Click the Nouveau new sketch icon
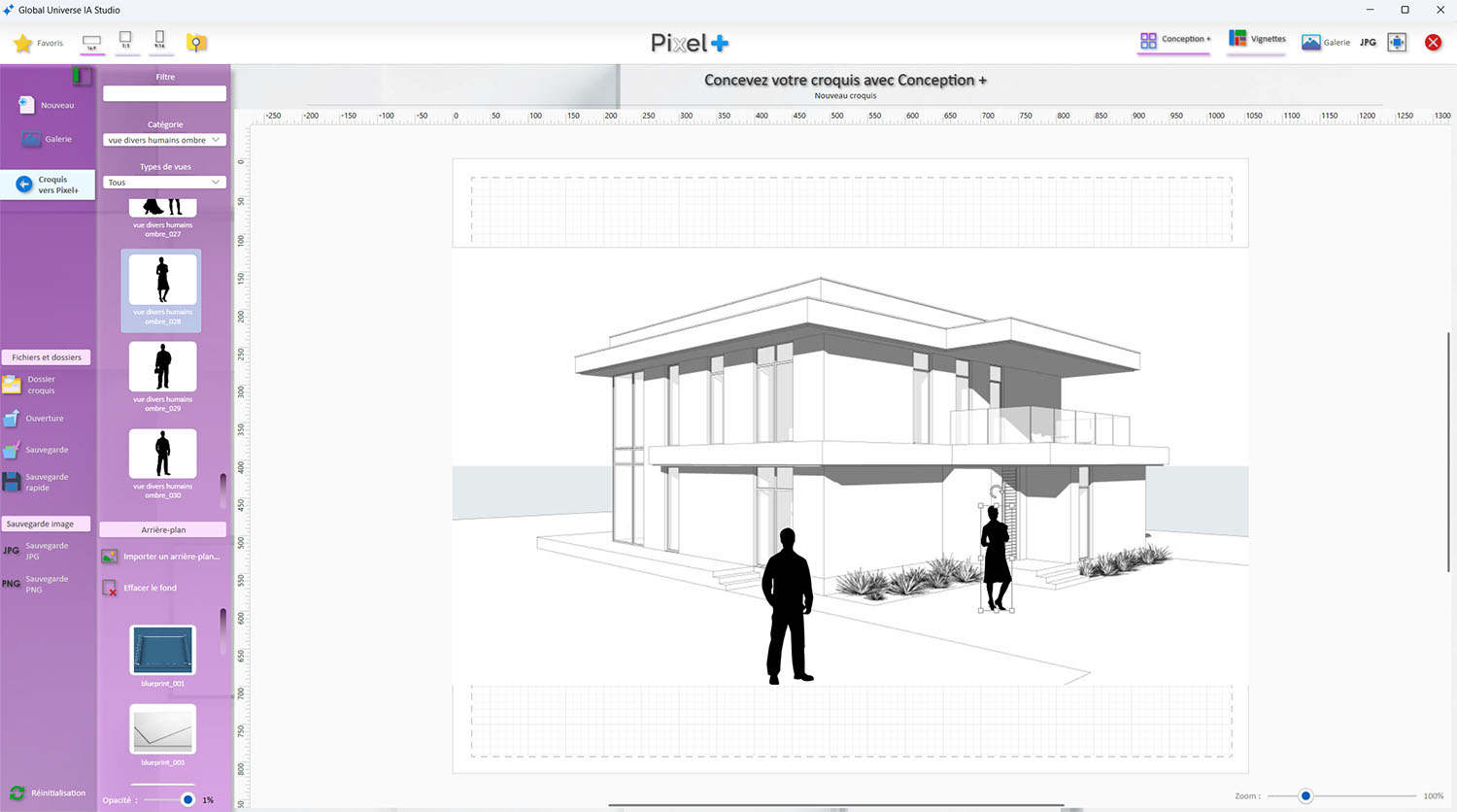 pos(26,105)
